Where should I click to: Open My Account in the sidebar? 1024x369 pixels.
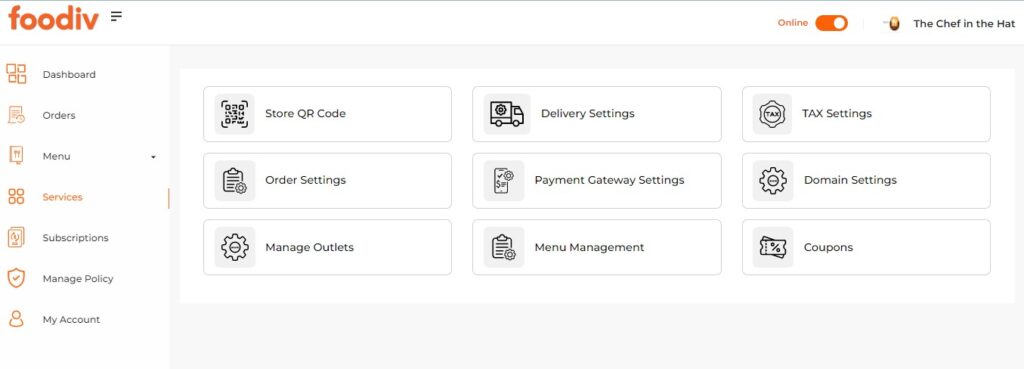[x=71, y=319]
